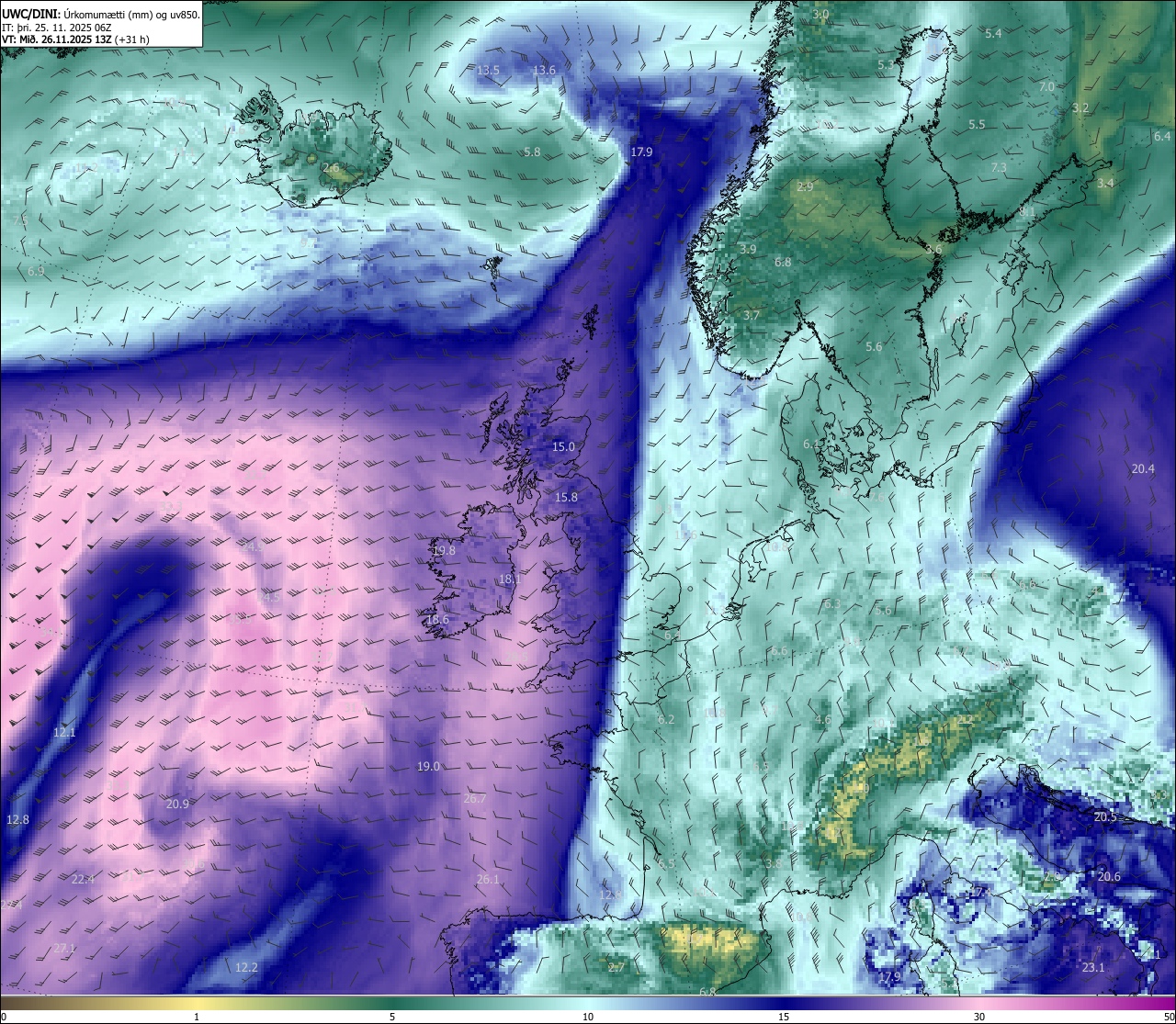Click the 3.6 value near Stockholm
The height and width of the screenshot is (1024, 1176).
(x=933, y=249)
